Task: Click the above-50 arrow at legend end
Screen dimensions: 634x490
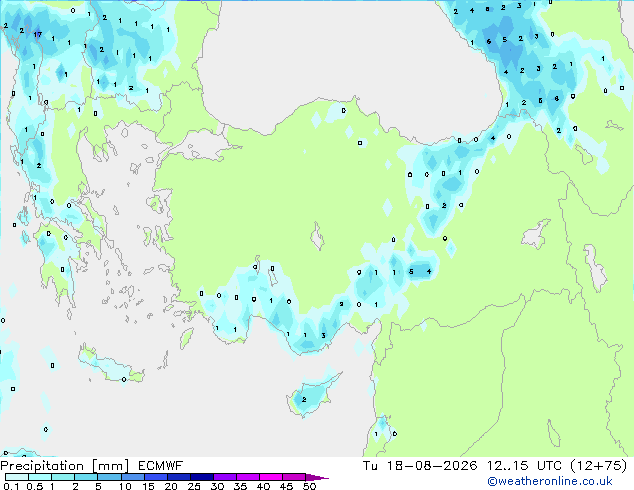Action: click(x=317, y=477)
